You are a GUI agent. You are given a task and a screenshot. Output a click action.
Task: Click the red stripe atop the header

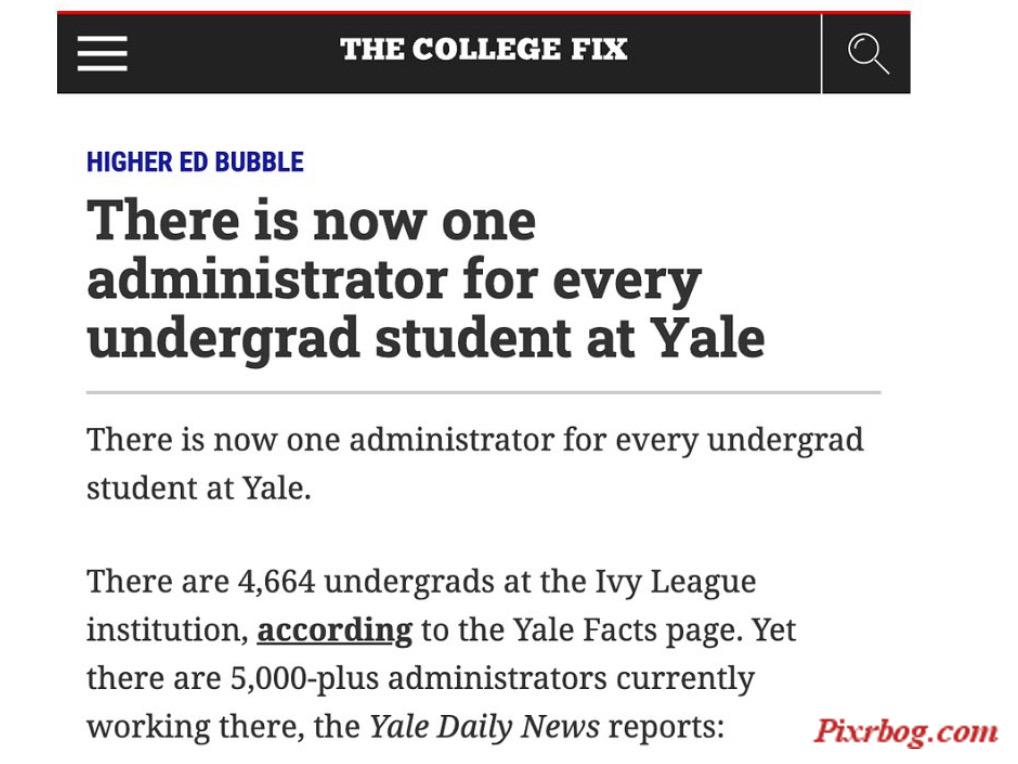pos(484,12)
